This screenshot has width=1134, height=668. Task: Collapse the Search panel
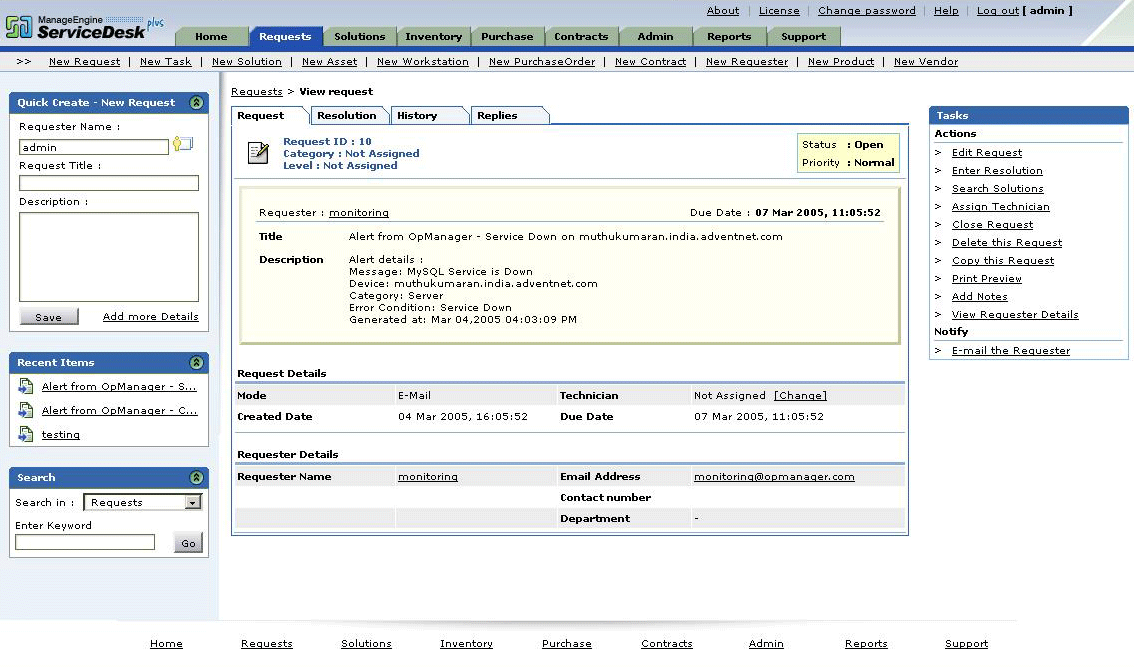(196, 477)
